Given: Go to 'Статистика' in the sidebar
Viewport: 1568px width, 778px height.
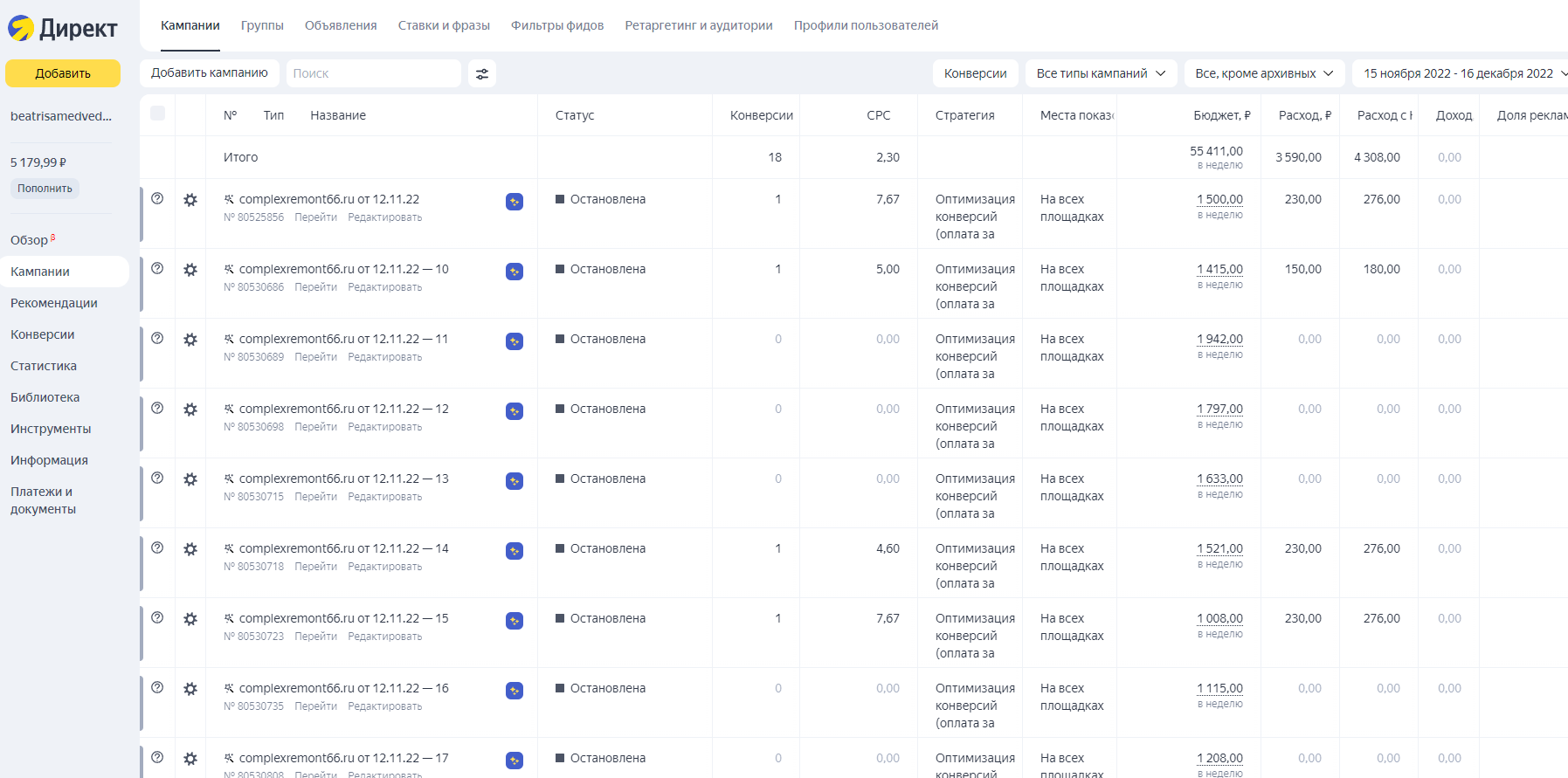Looking at the screenshot, I should tap(44, 366).
